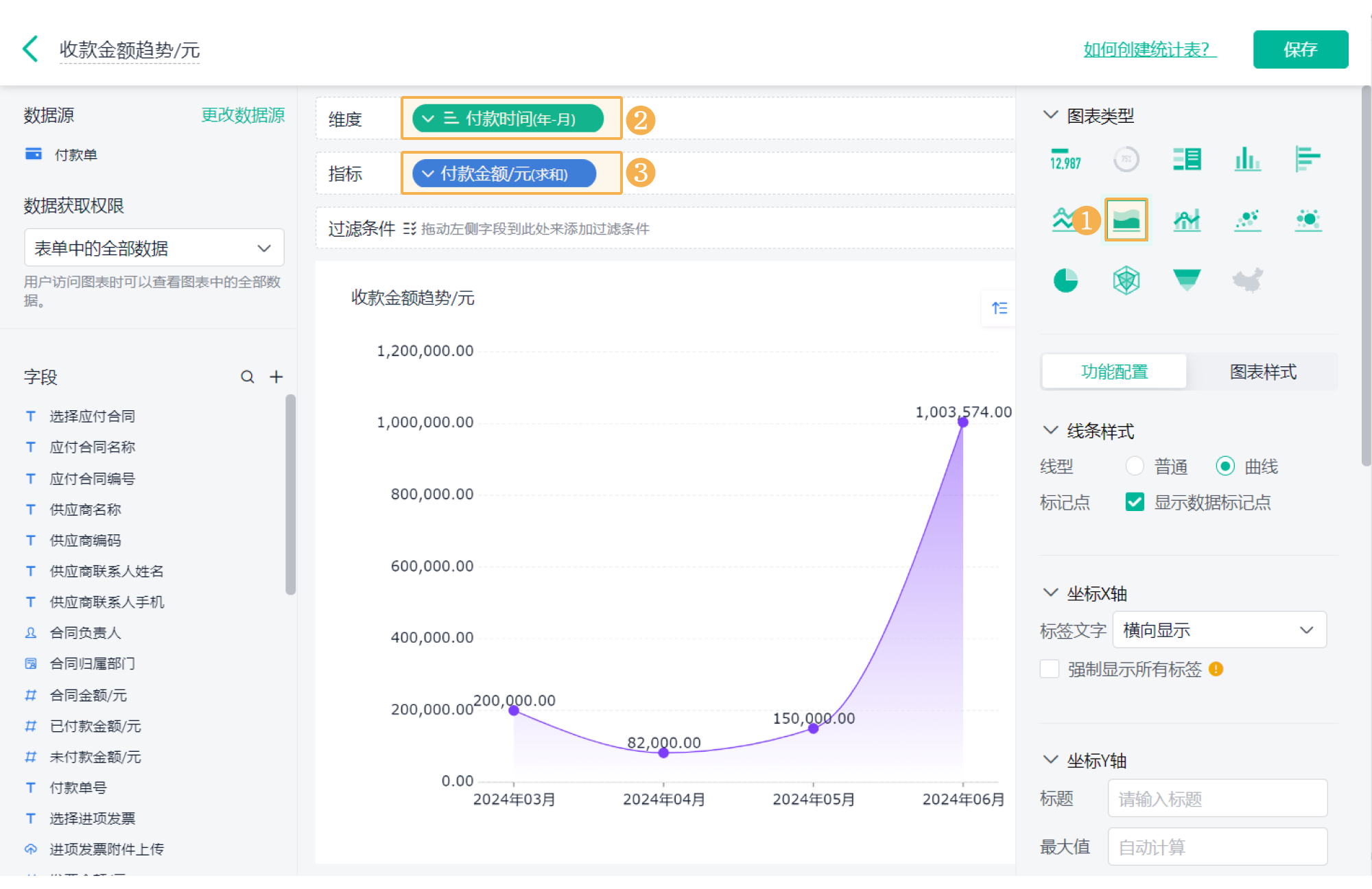The width and height of the screenshot is (1372, 889).
Task: Uncheck 显示数据标记点 checkbox
Action: pos(1135,502)
